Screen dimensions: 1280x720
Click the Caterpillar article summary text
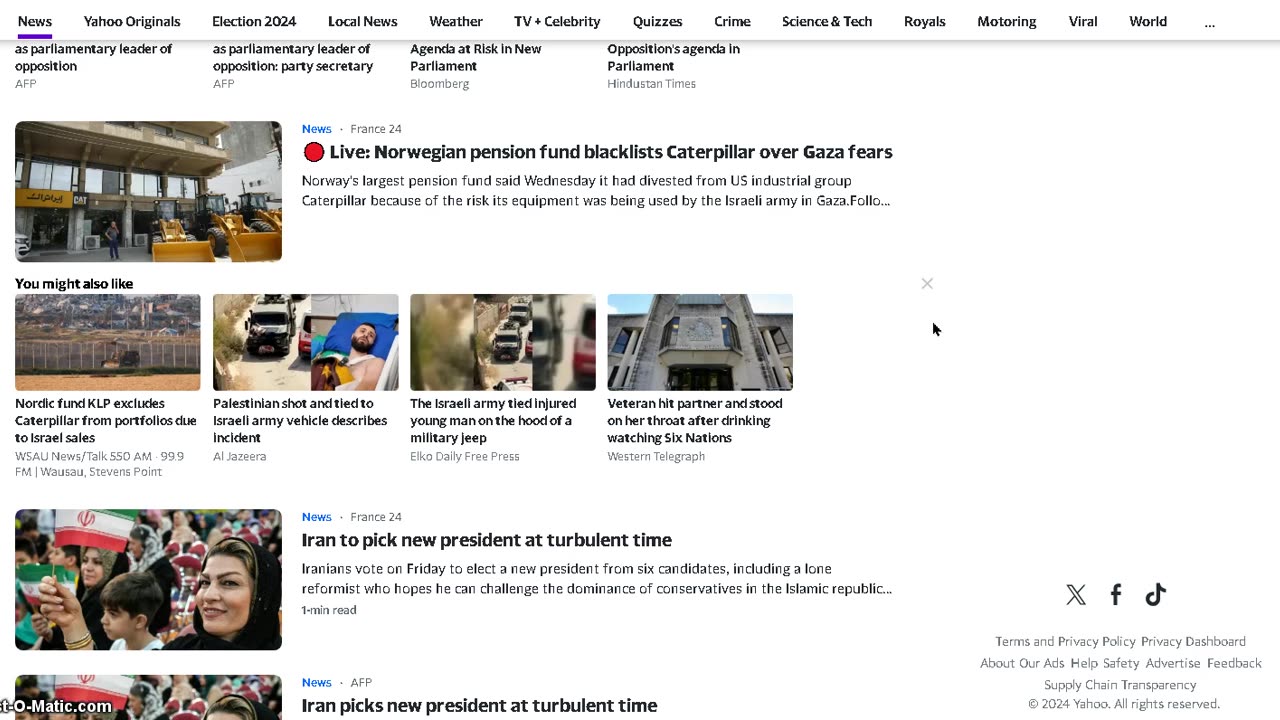596,191
